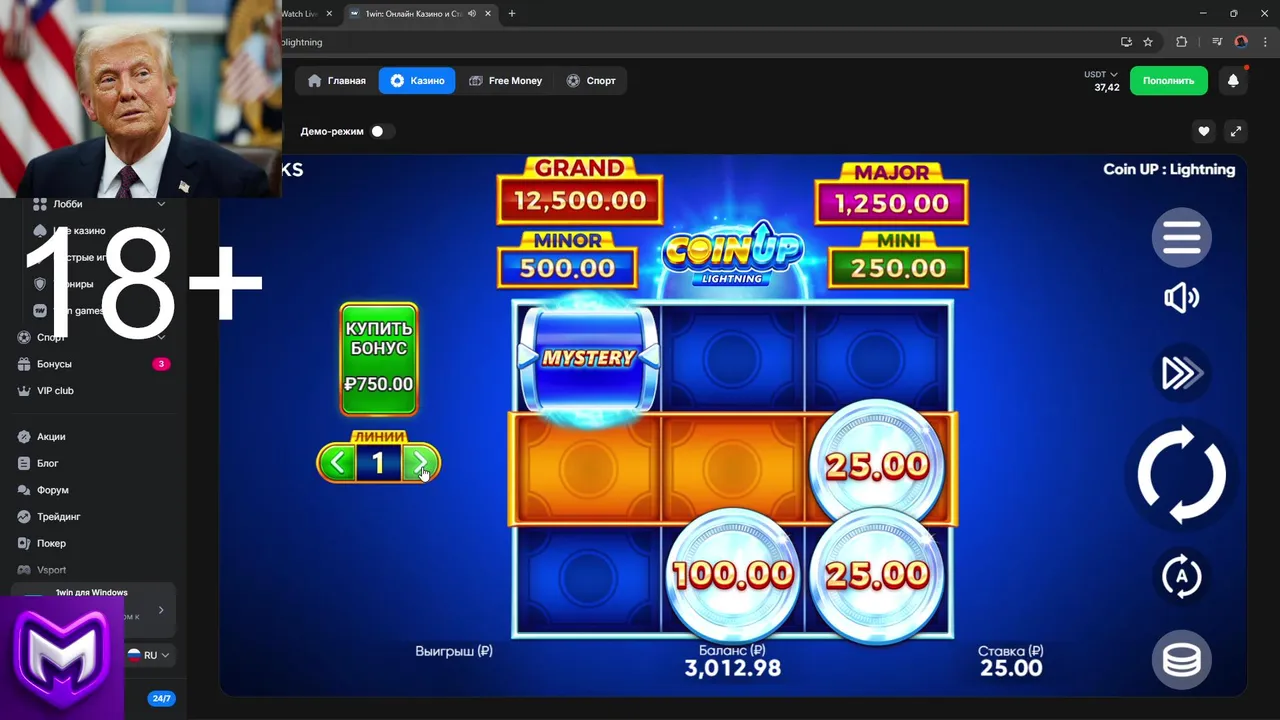Open the Free Money tab
Image resolution: width=1280 pixels, height=720 pixels.
click(505, 81)
